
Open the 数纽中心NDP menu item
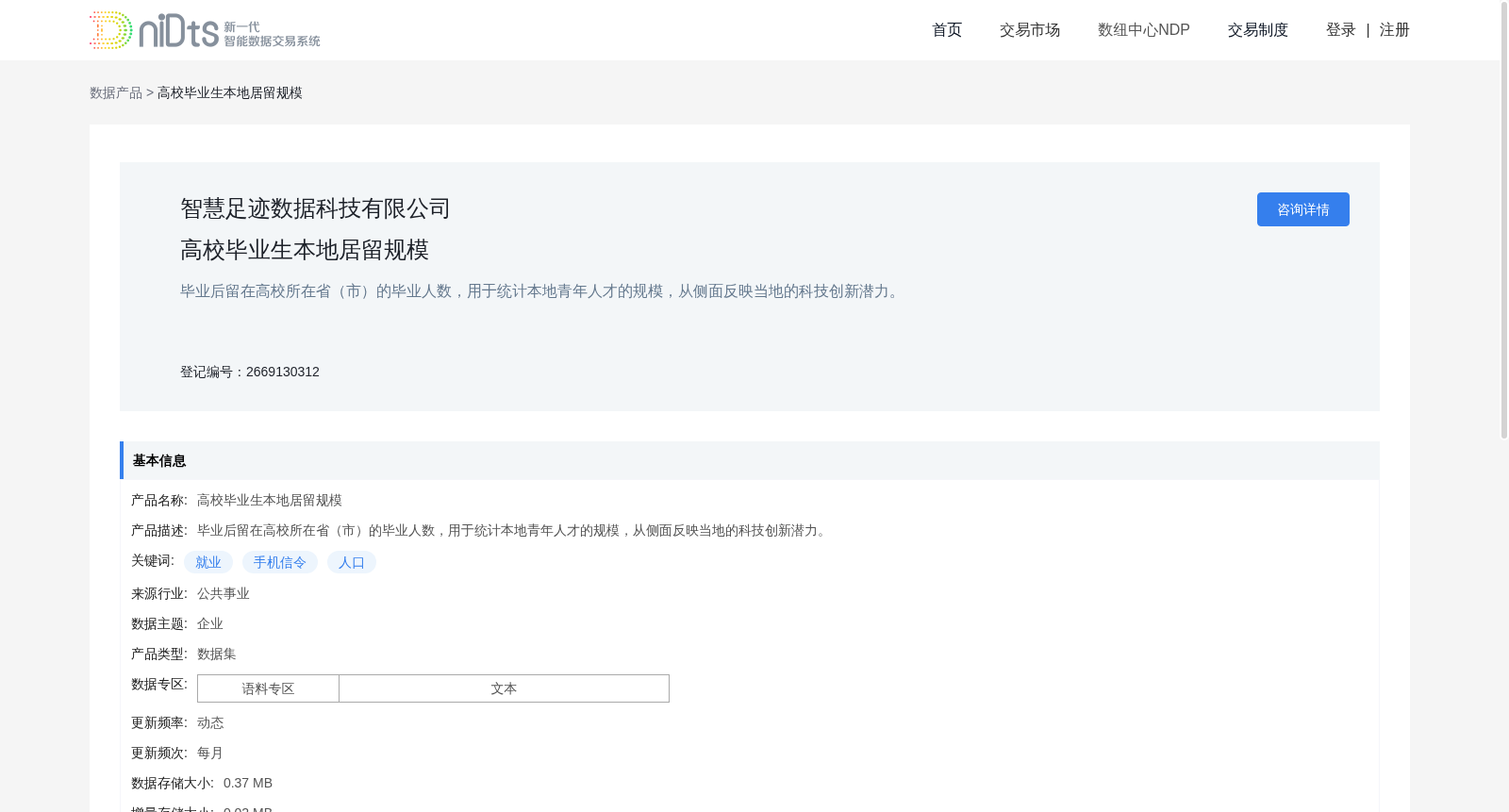pyautogui.click(x=1144, y=30)
